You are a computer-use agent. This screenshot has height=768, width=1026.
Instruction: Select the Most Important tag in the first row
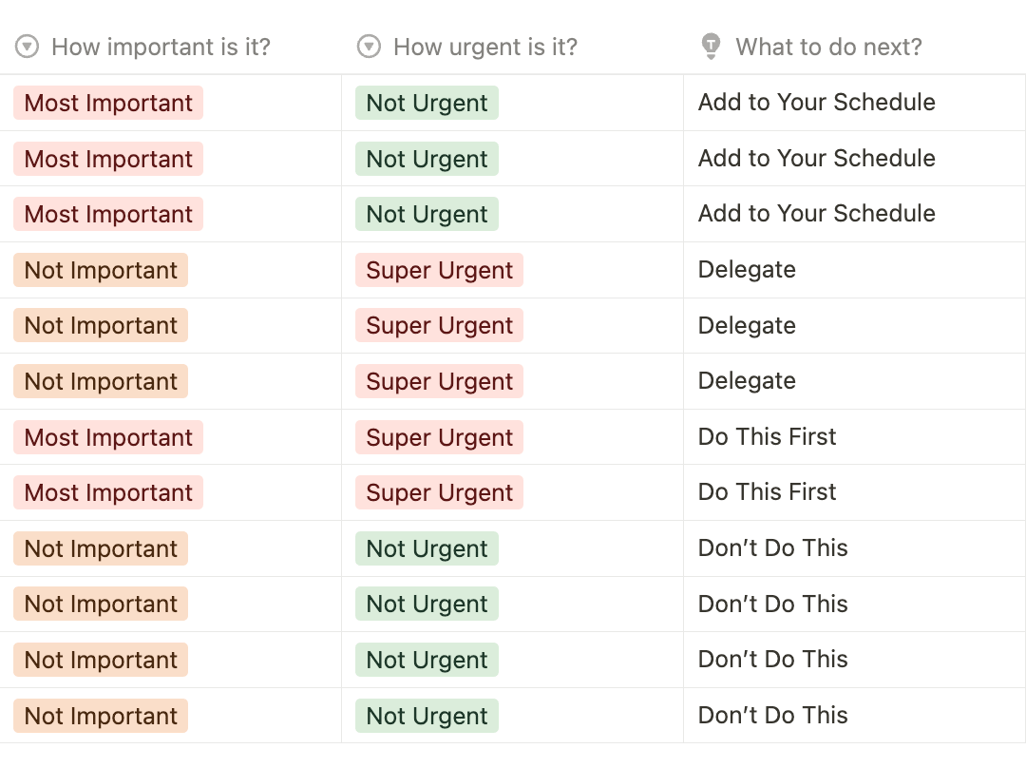tap(108, 103)
